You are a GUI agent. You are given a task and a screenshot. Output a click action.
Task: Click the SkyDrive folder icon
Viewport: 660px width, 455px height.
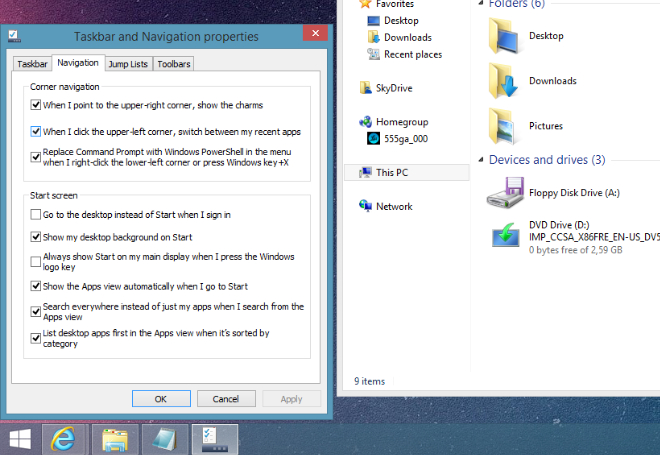pos(365,88)
